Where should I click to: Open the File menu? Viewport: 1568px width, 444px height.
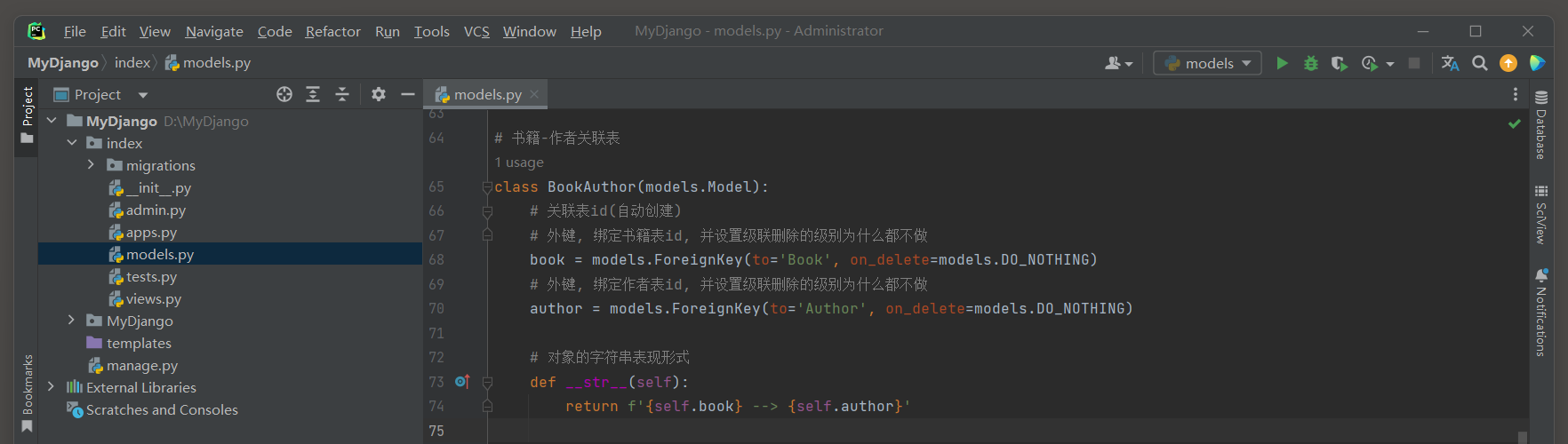tap(75, 31)
